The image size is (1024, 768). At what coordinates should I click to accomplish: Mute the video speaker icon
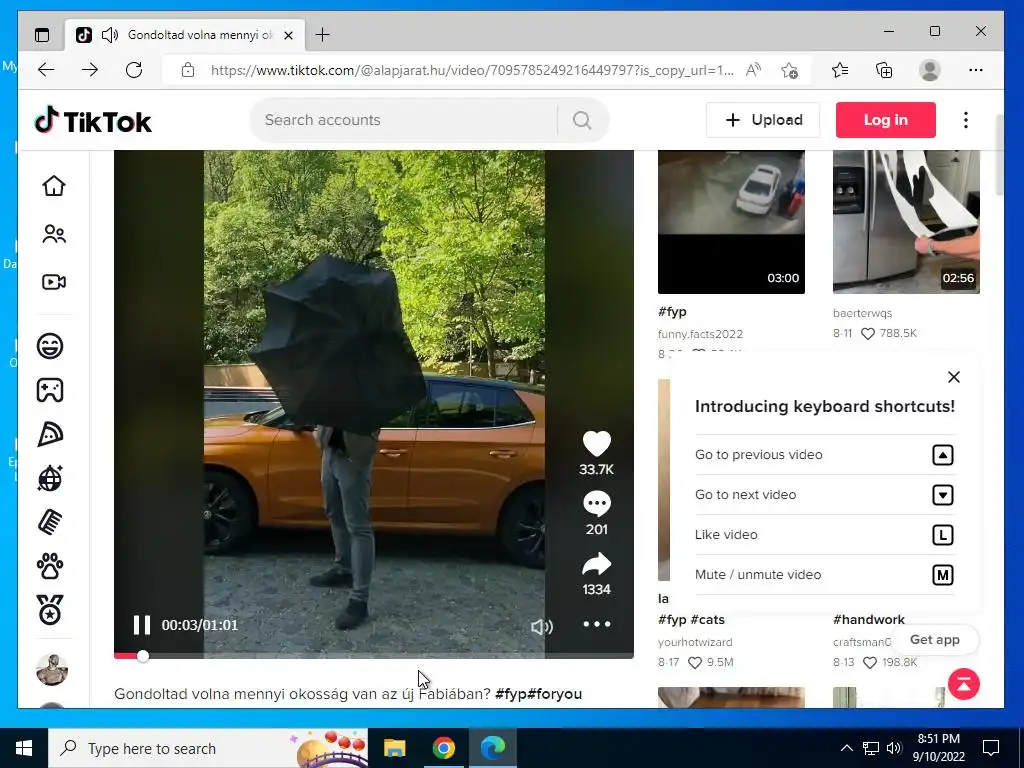[541, 627]
